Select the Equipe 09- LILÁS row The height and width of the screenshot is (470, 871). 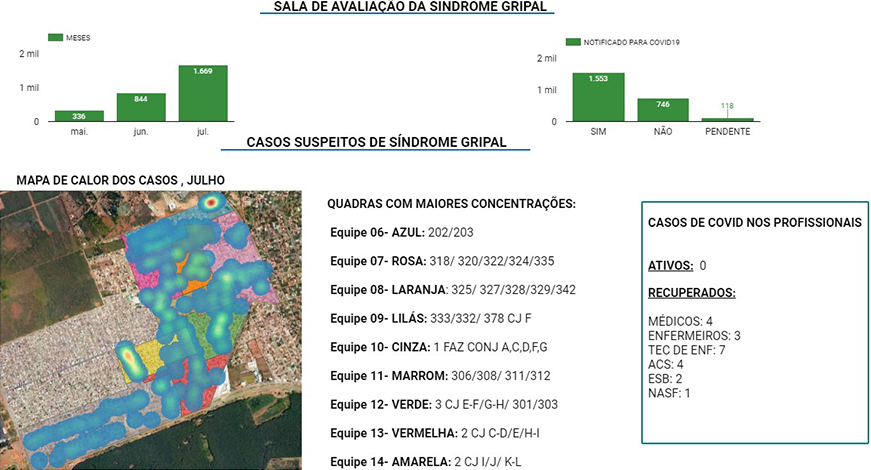[x=431, y=318]
